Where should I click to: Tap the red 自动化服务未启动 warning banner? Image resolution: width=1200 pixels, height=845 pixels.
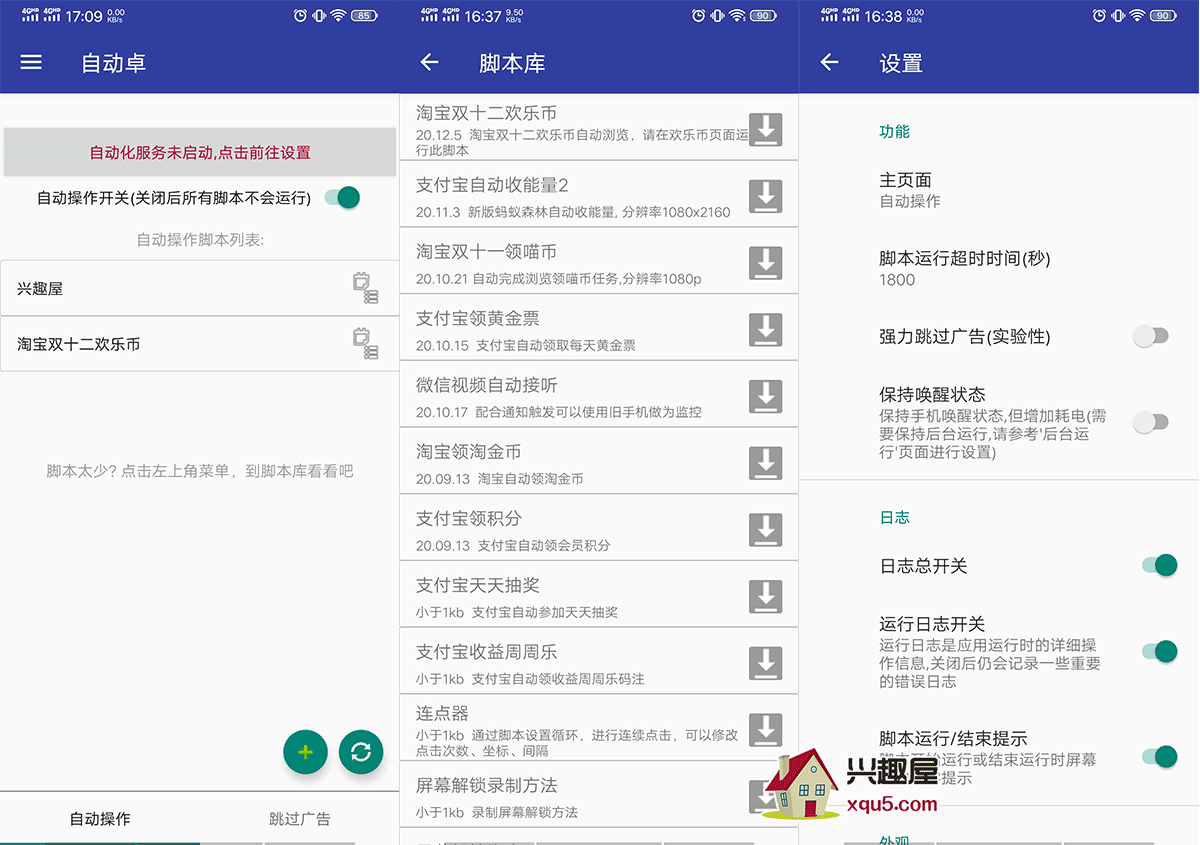tap(200, 152)
